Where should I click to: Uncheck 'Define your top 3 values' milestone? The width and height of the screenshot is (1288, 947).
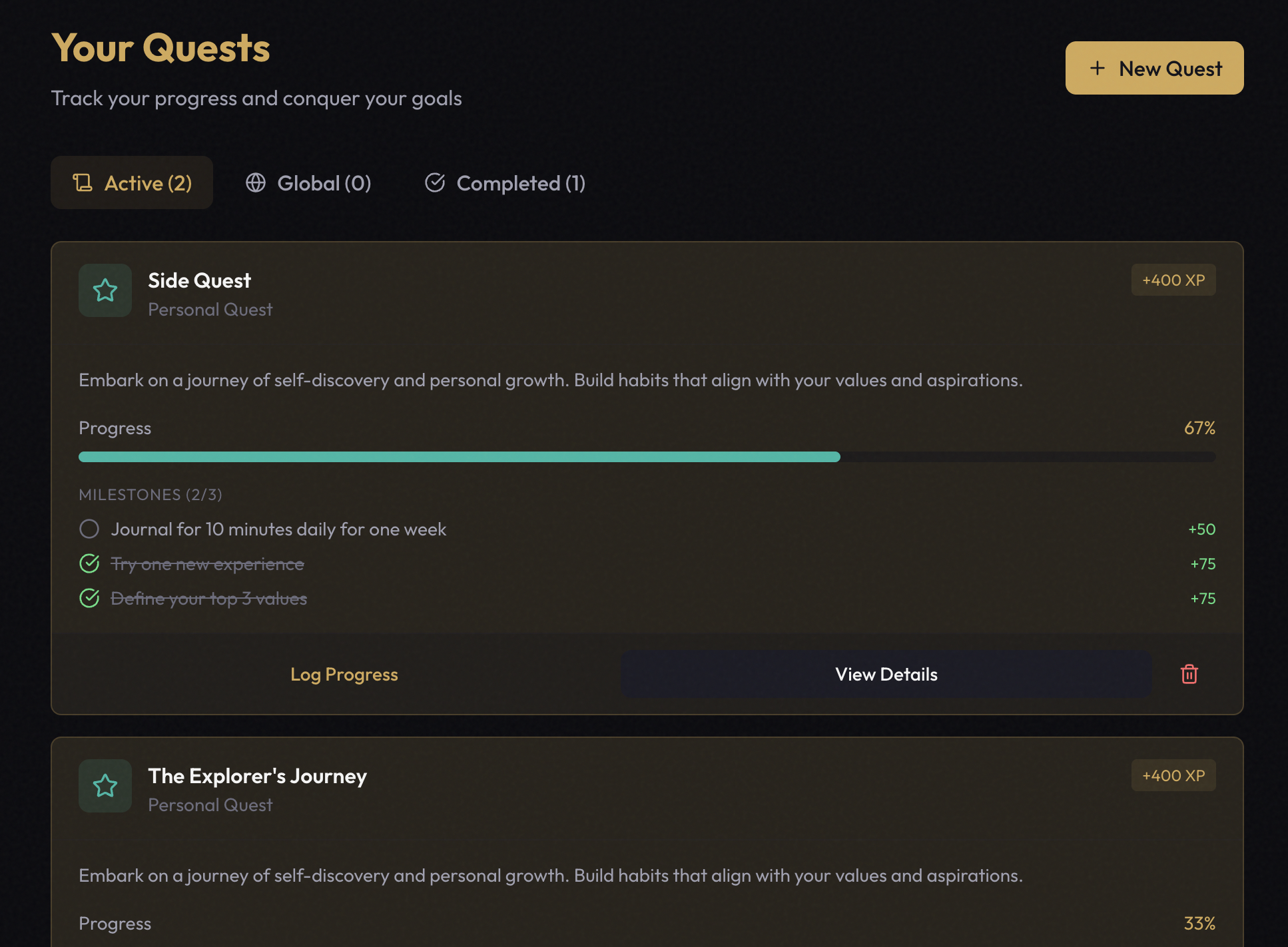pyautogui.click(x=89, y=598)
